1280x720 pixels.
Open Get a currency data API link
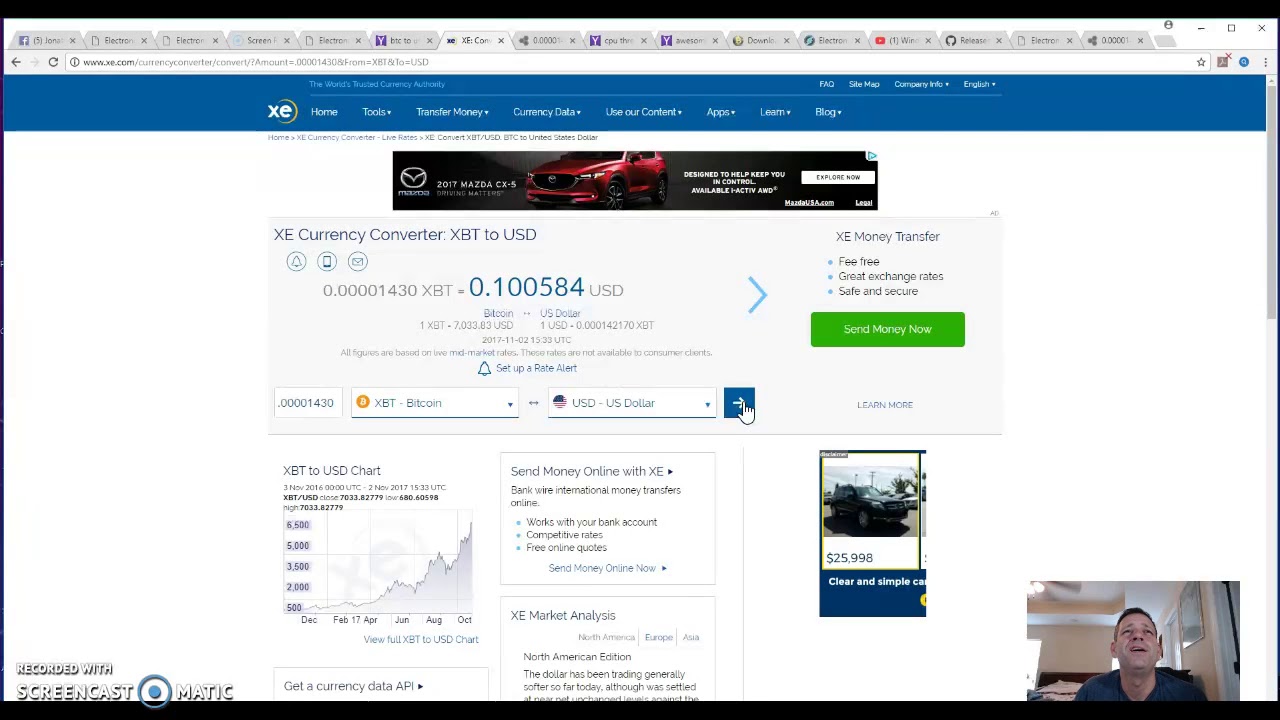coord(353,686)
